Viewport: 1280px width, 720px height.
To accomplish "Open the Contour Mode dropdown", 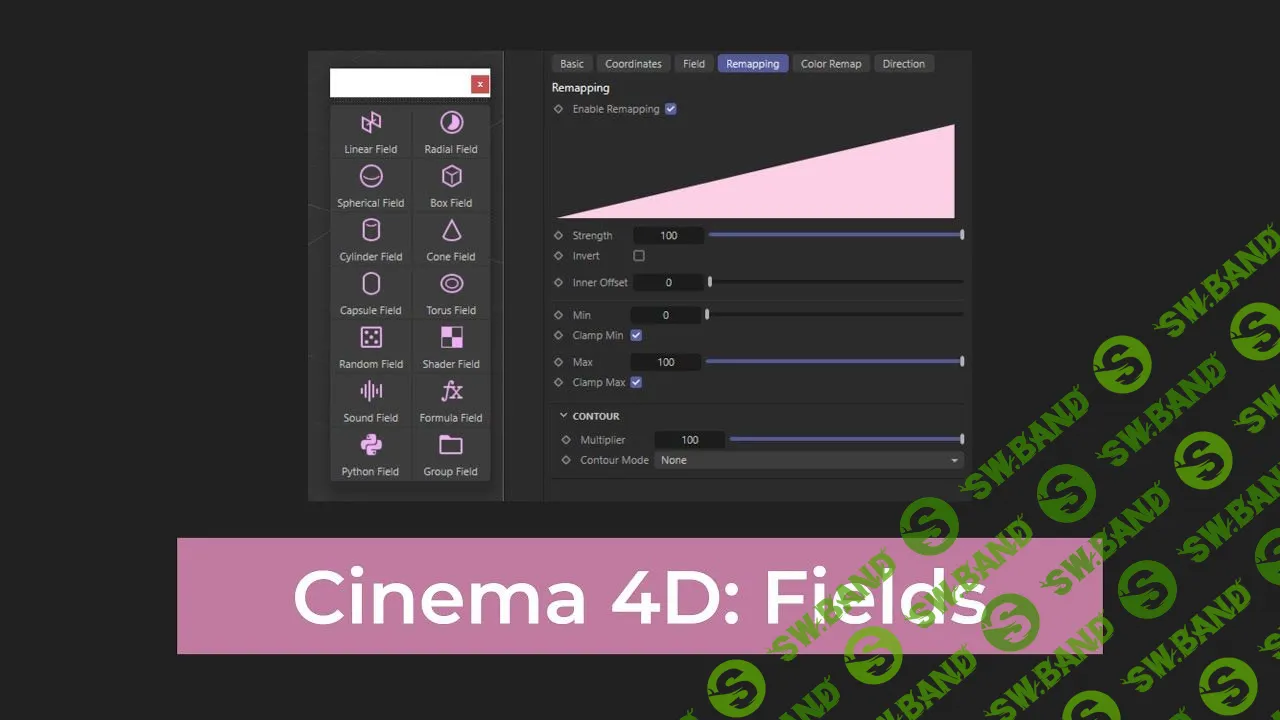I will pos(808,460).
